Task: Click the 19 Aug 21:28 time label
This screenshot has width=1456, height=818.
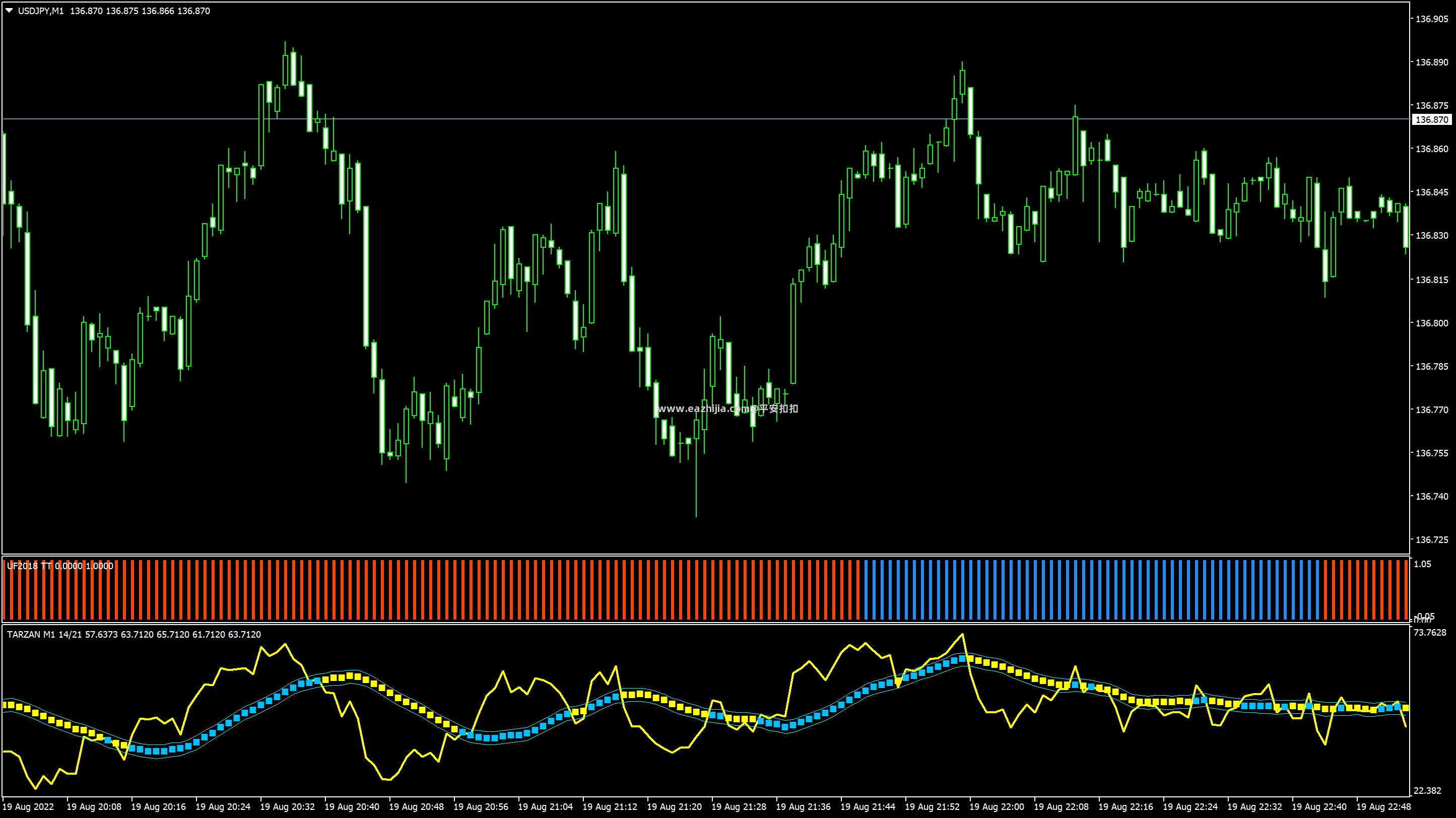Action: coord(739,807)
